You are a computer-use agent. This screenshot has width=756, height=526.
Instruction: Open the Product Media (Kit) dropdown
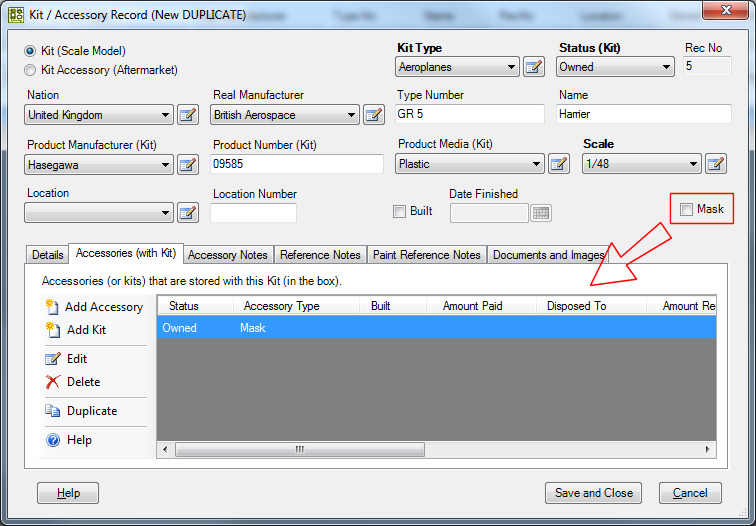(x=470, y=164)
